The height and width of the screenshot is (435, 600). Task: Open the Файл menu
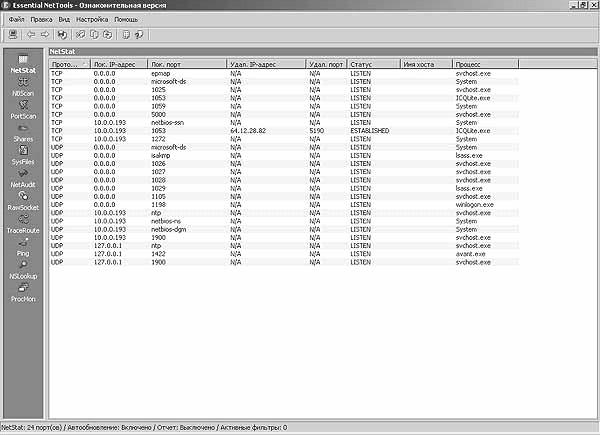pos(16,19)
